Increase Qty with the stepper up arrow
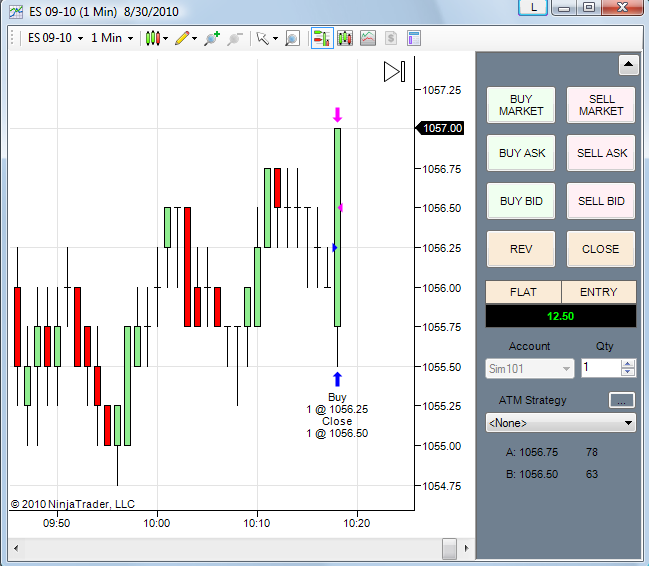649x566 pixels. pyautogui.click(x=627, y=364)
